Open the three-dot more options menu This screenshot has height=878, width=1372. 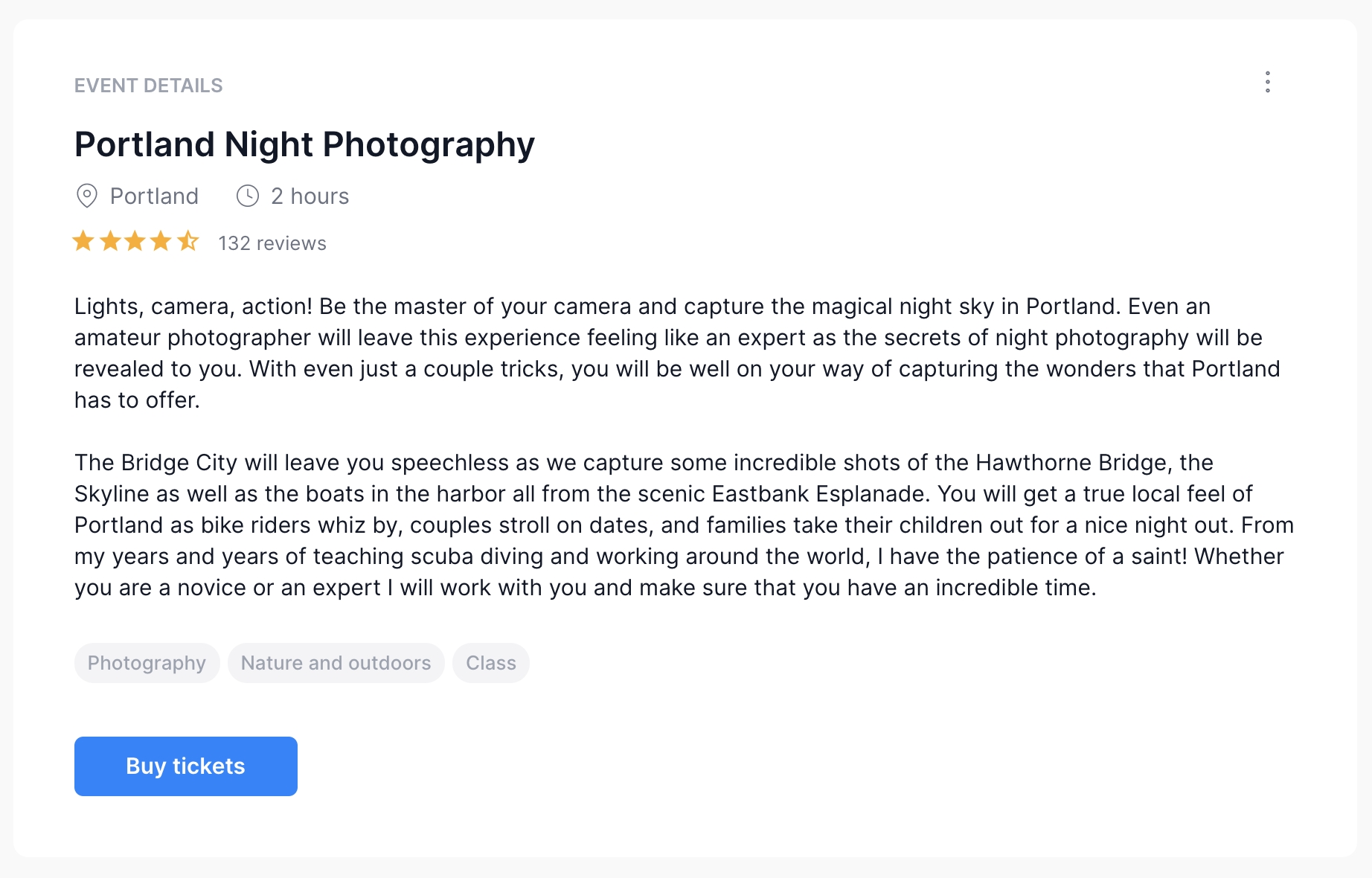pyautogui.click(x=1268, y=82)
